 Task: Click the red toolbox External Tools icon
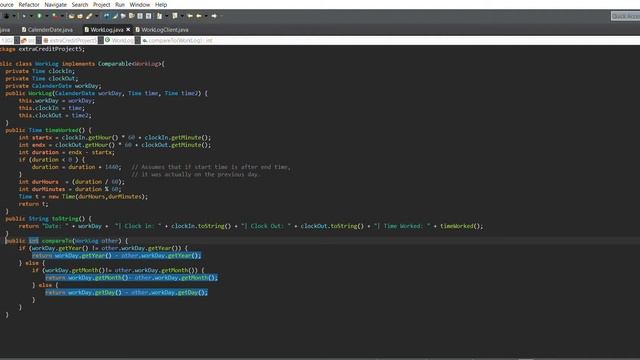pyautogui.click(x=55, y=16)
